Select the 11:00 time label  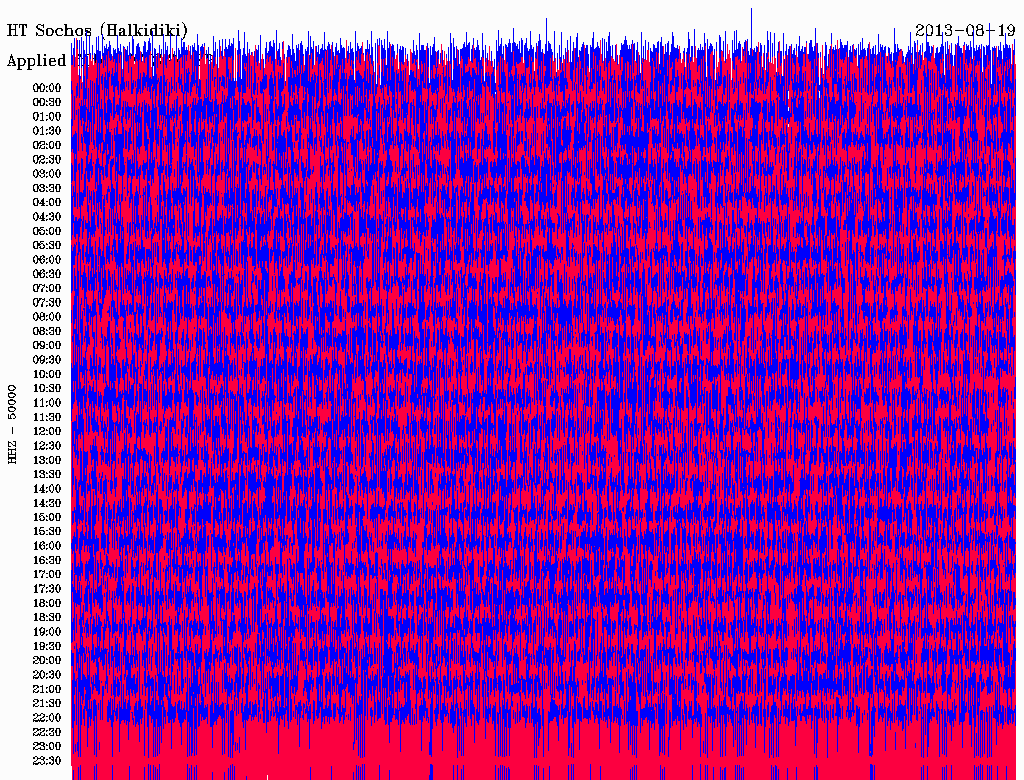pos(46,403)
